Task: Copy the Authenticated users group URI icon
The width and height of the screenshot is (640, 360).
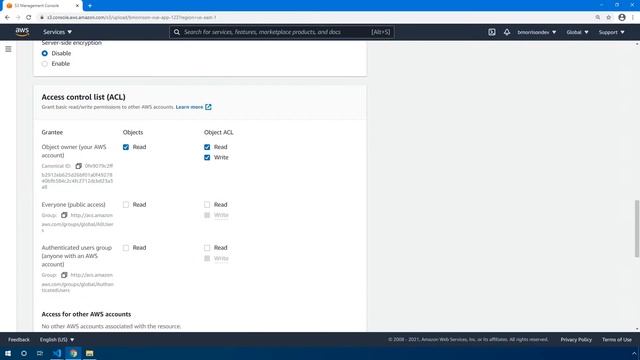Action: tap(64, 275)
